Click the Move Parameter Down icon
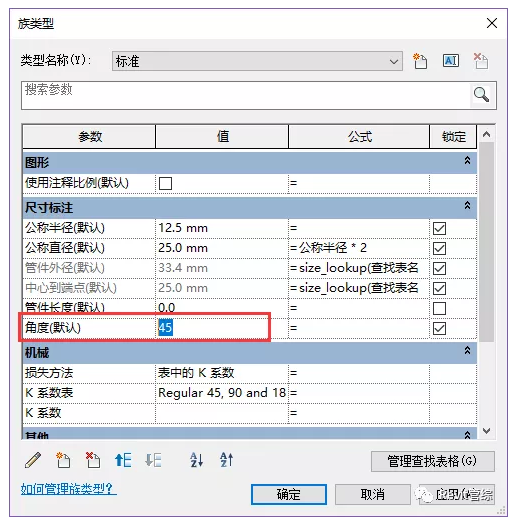513x522 pixels. point(153,460)
